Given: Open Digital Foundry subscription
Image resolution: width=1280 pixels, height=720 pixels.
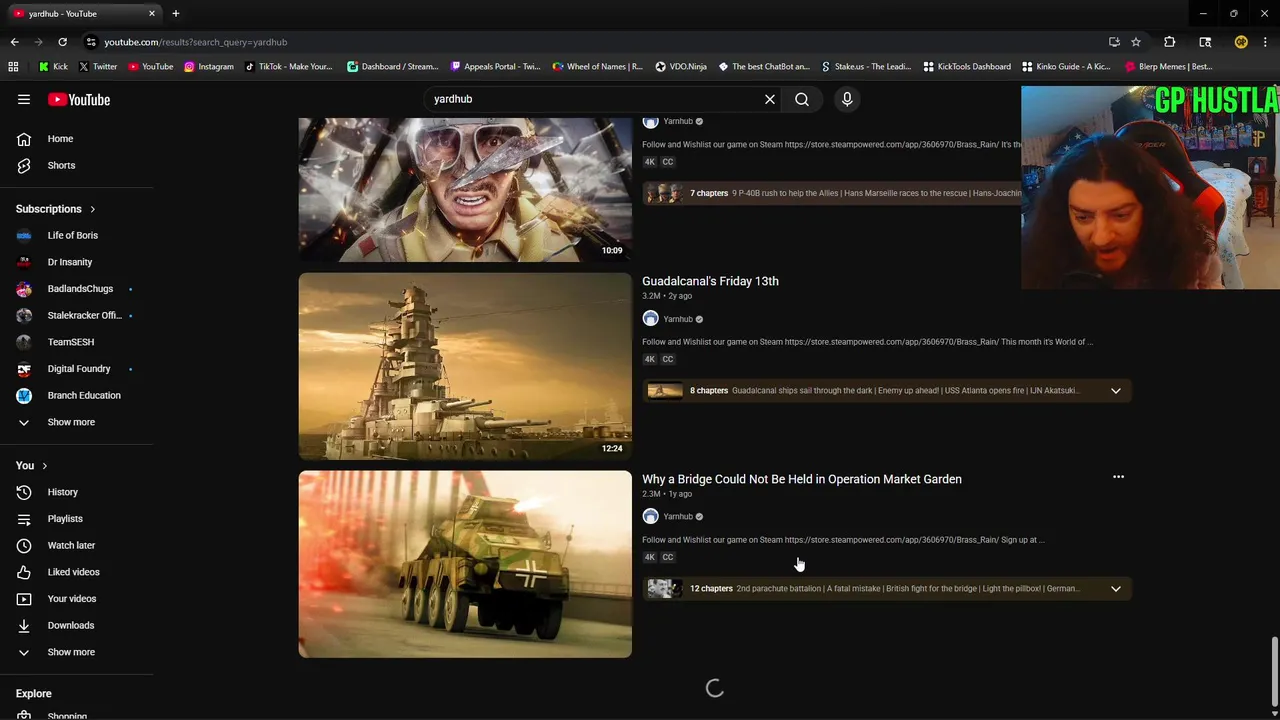Looking at the screenshot, I should point(76,369).
